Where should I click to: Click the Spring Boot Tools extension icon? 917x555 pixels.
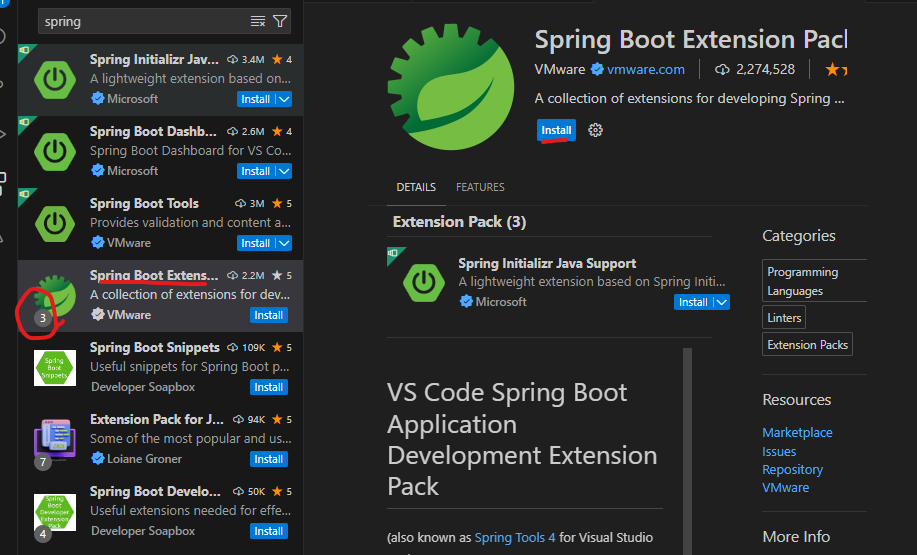pyautogui.click(x=55, y=223)
